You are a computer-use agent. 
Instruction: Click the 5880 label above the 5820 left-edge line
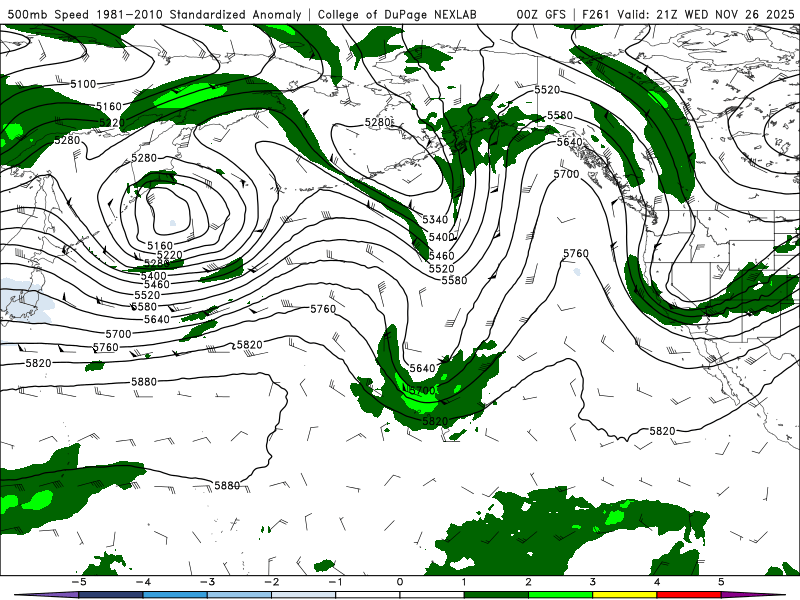coord(144,382)
